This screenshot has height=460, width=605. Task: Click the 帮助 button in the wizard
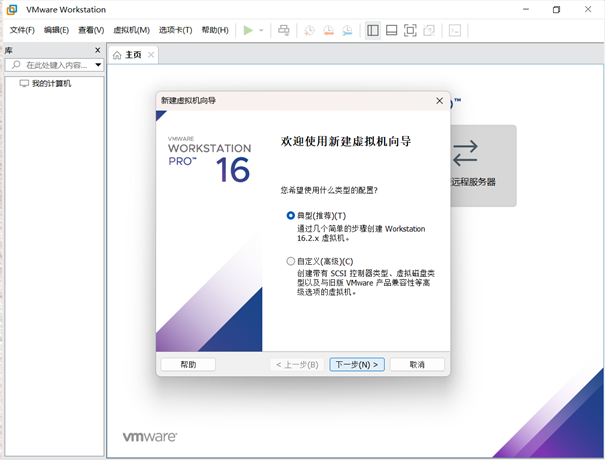click(x=188, y=365)
